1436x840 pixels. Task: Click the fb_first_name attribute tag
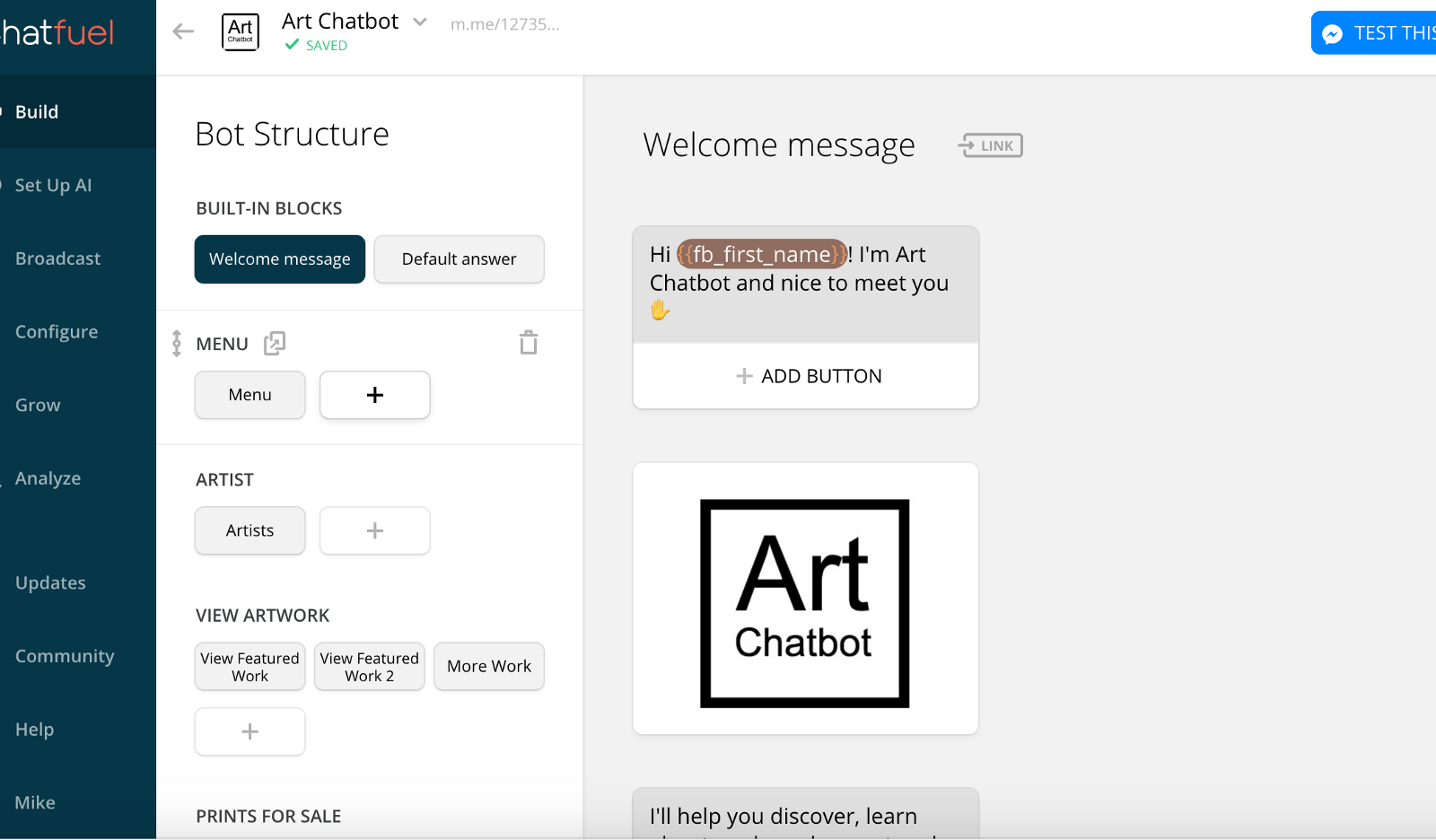762,254
